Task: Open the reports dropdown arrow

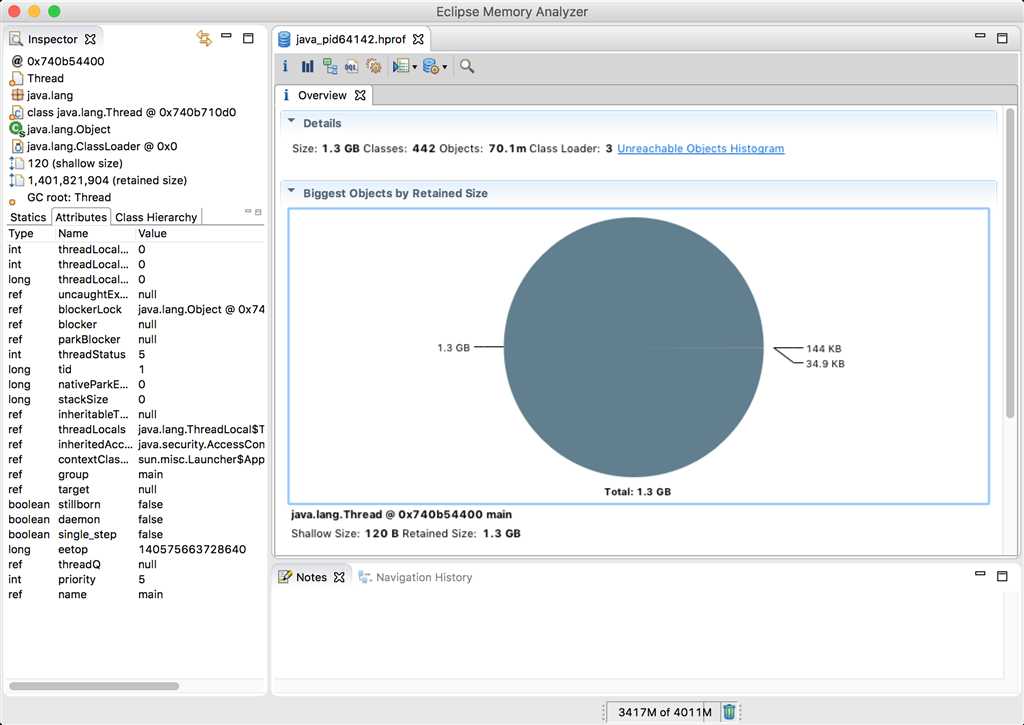Action: click(x=414, y=67)
